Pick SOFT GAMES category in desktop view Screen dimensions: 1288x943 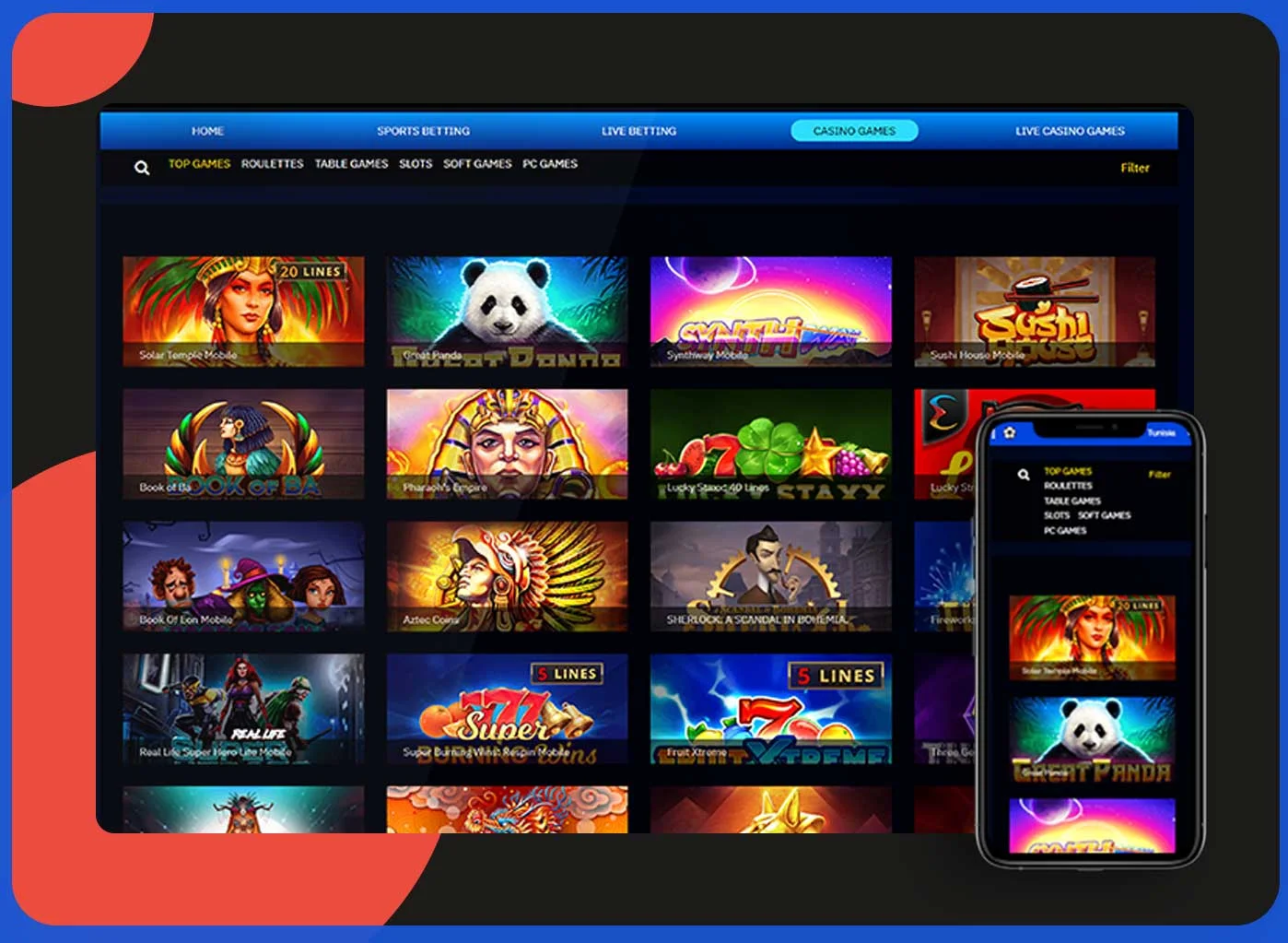(477, 164)
